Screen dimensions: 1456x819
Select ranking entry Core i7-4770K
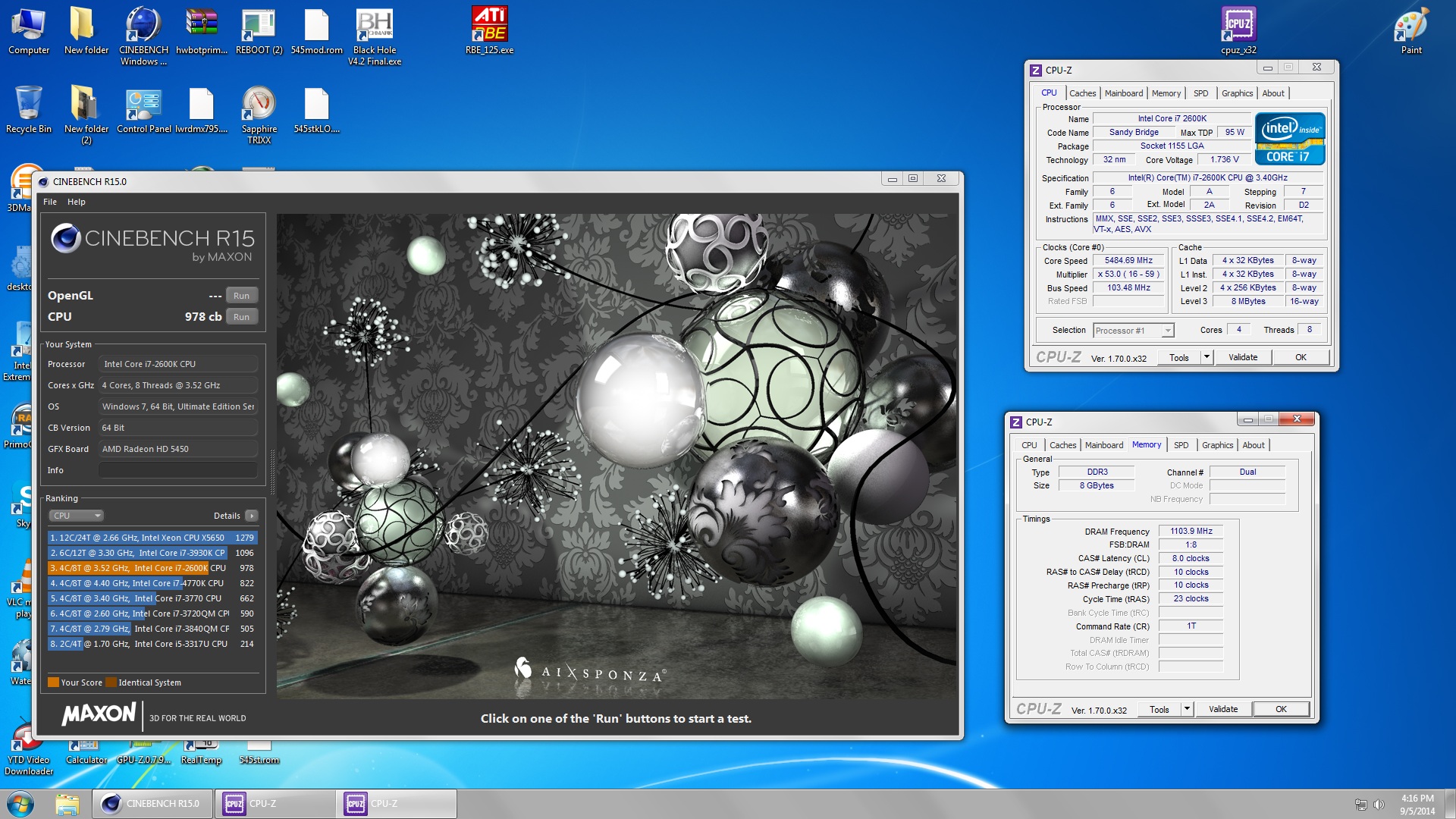coord(152,583)
